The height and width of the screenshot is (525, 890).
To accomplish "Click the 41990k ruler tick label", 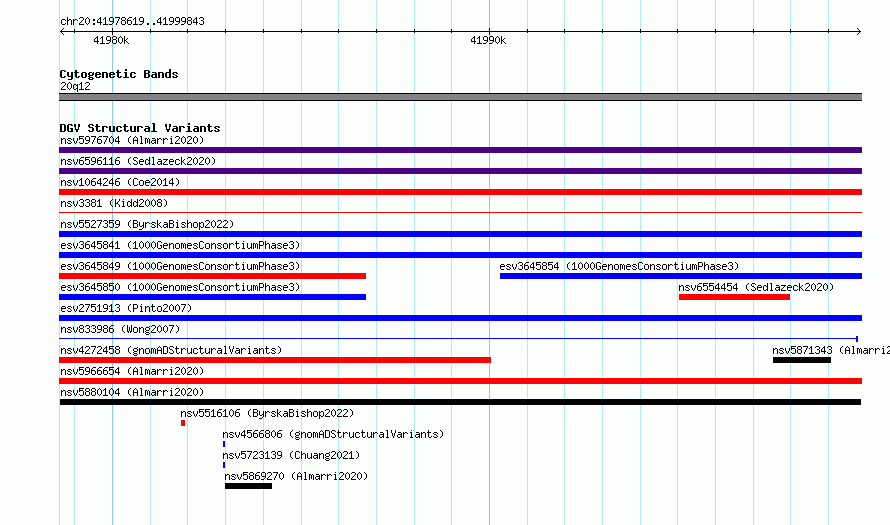I will [x=488, y=40].
